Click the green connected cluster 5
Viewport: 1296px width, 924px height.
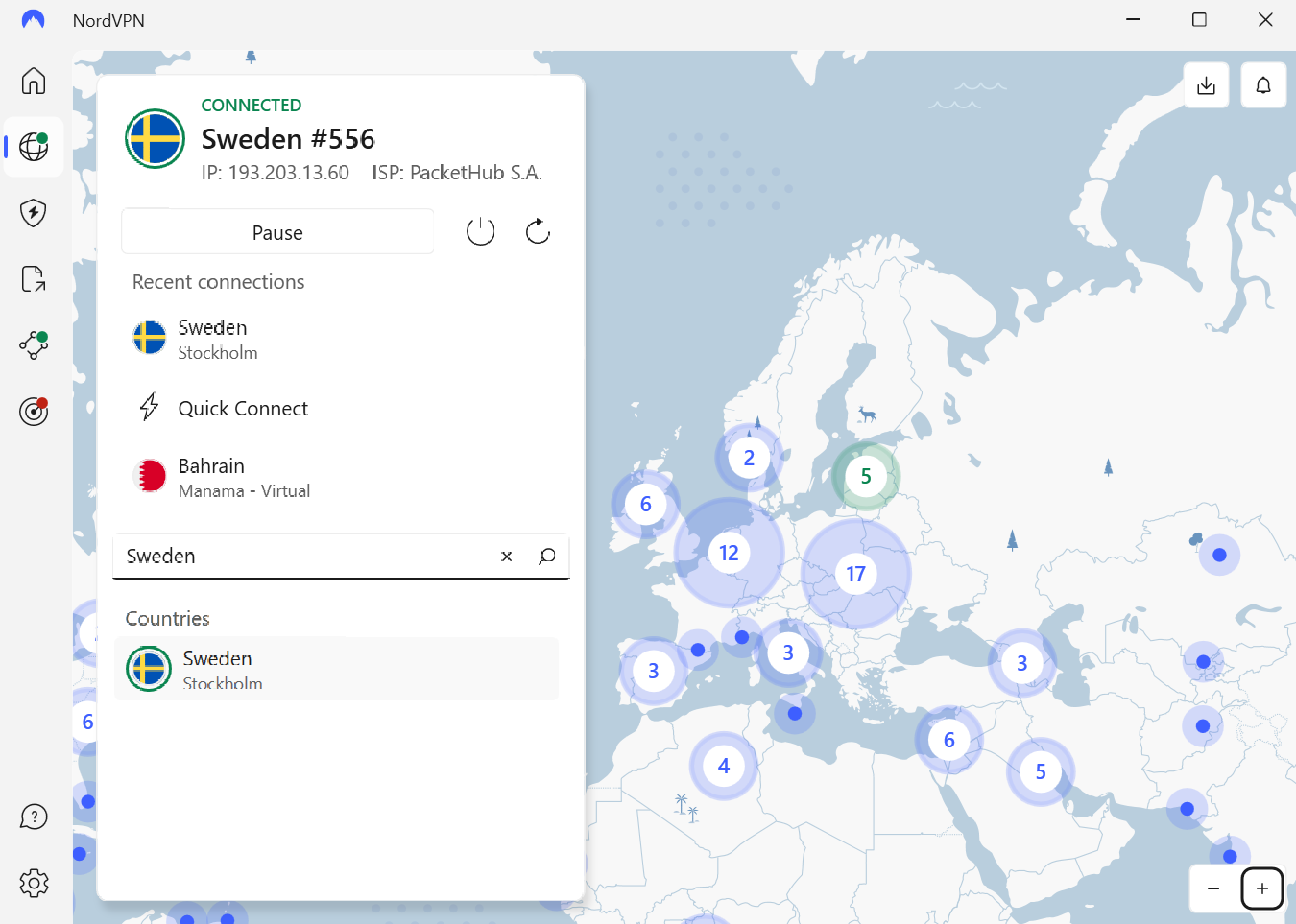coord(866,476)
